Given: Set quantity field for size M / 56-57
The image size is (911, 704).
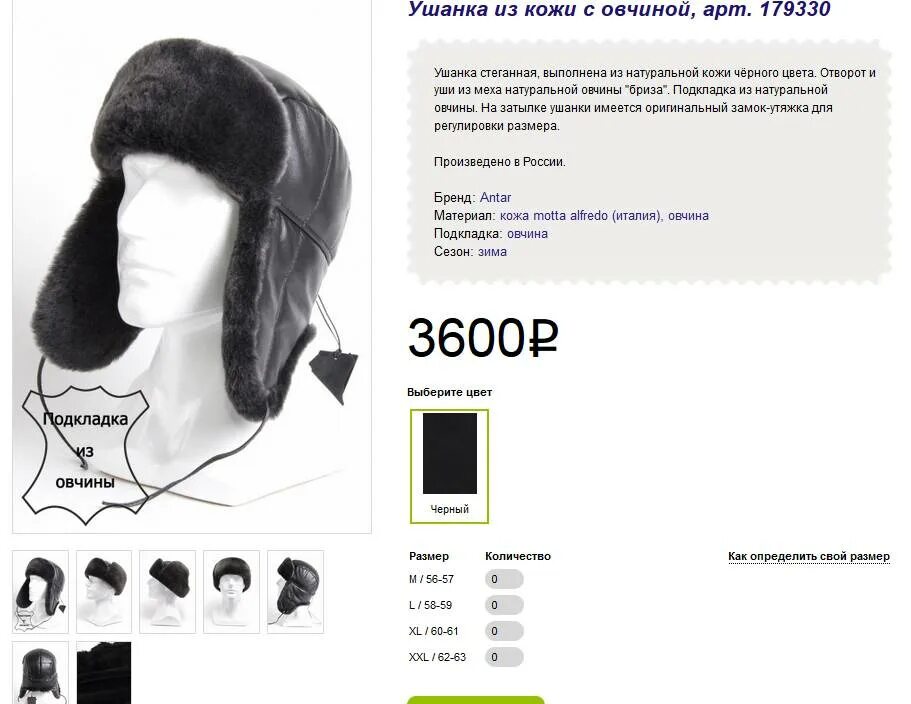Looking at the screenshot, I should click(x=504, y=579).
